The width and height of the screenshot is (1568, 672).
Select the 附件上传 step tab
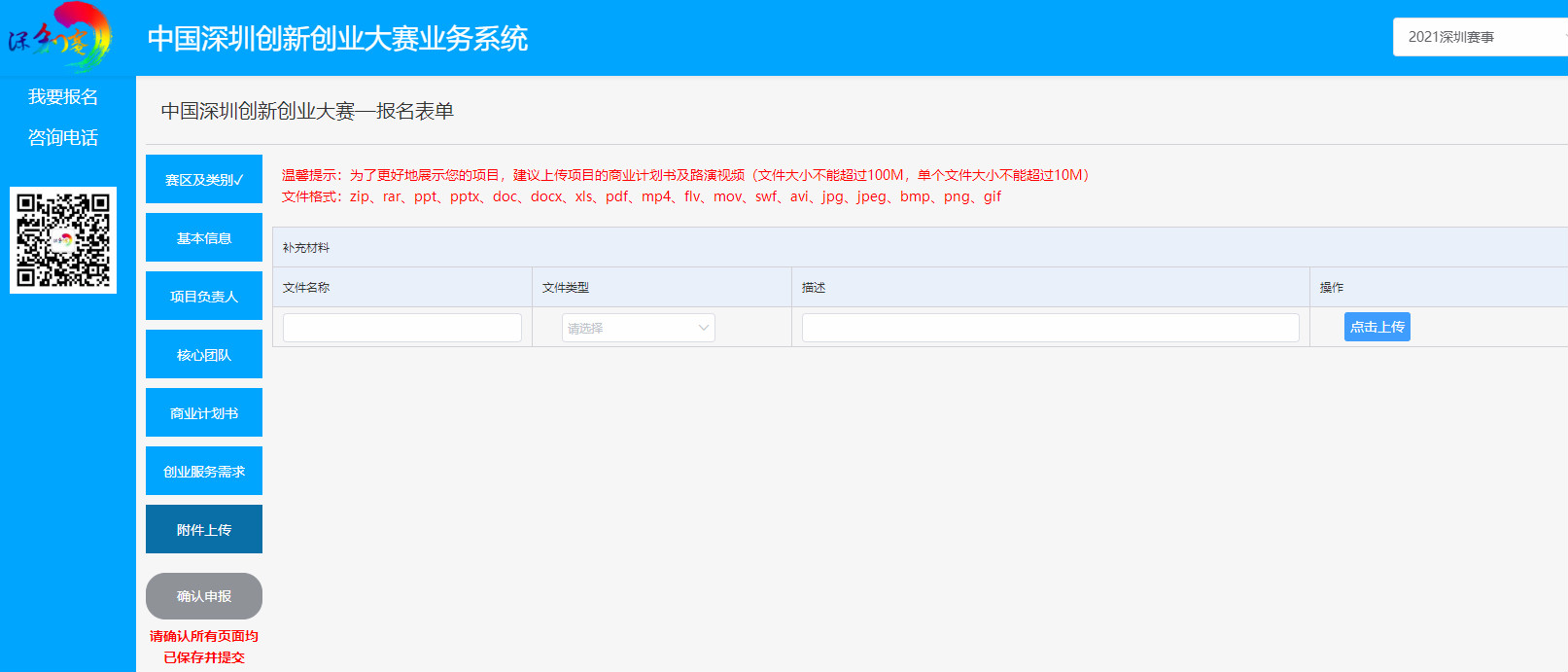click(204, 530)
